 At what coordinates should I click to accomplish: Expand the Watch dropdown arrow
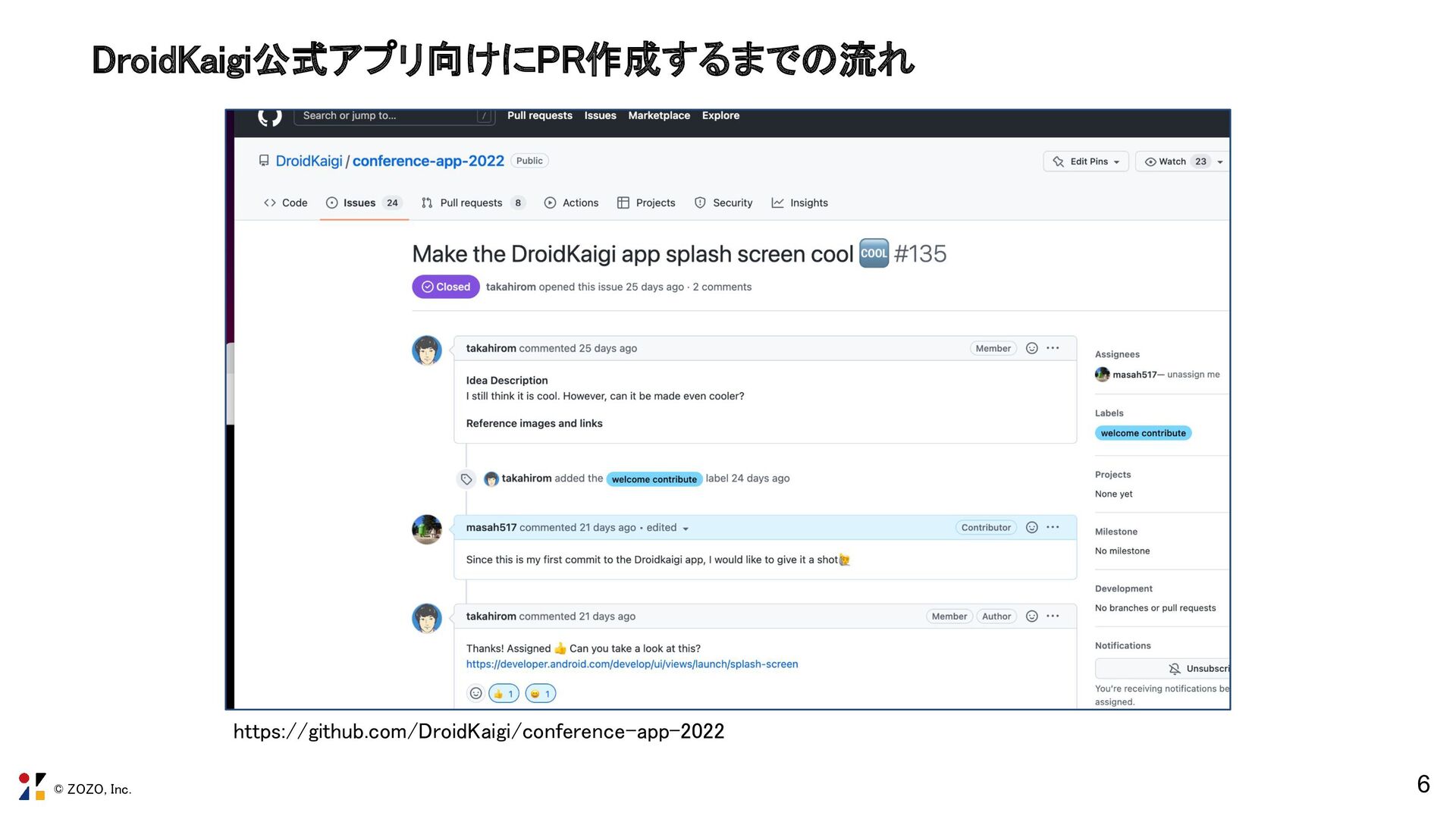coord(1219,162)
